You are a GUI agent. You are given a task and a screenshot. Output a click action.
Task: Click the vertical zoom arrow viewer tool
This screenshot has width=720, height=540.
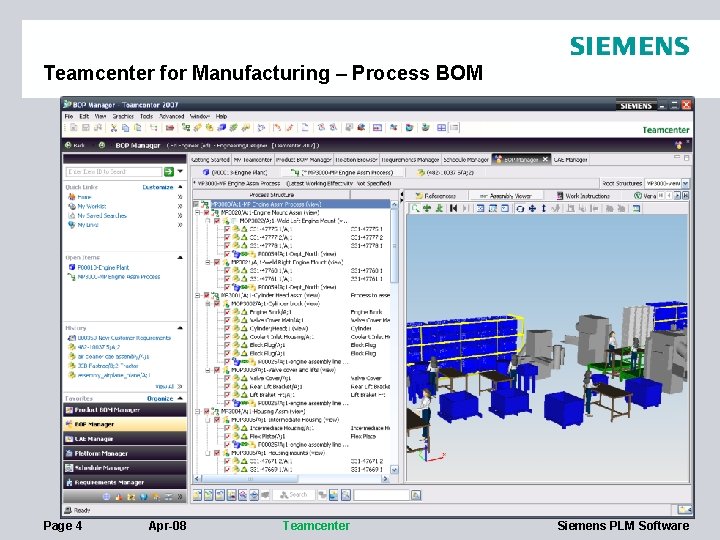coord(544,208)
